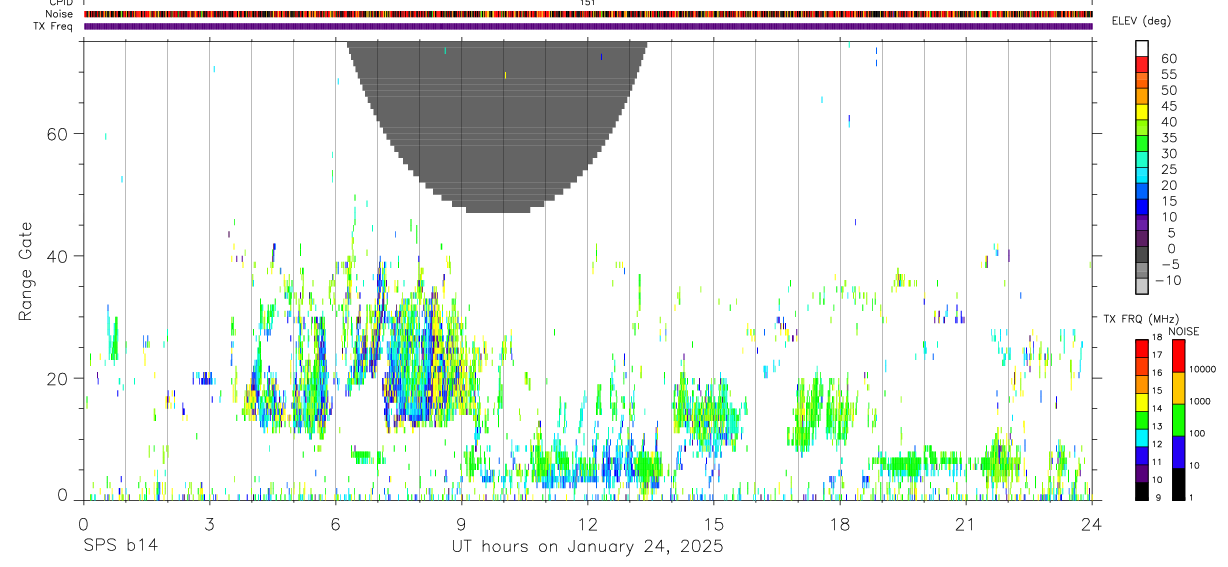Viewport: 1228px width, 567px height.
Task: Select the blue segment of the NOISE color bar
Action: pos(1178,451)
